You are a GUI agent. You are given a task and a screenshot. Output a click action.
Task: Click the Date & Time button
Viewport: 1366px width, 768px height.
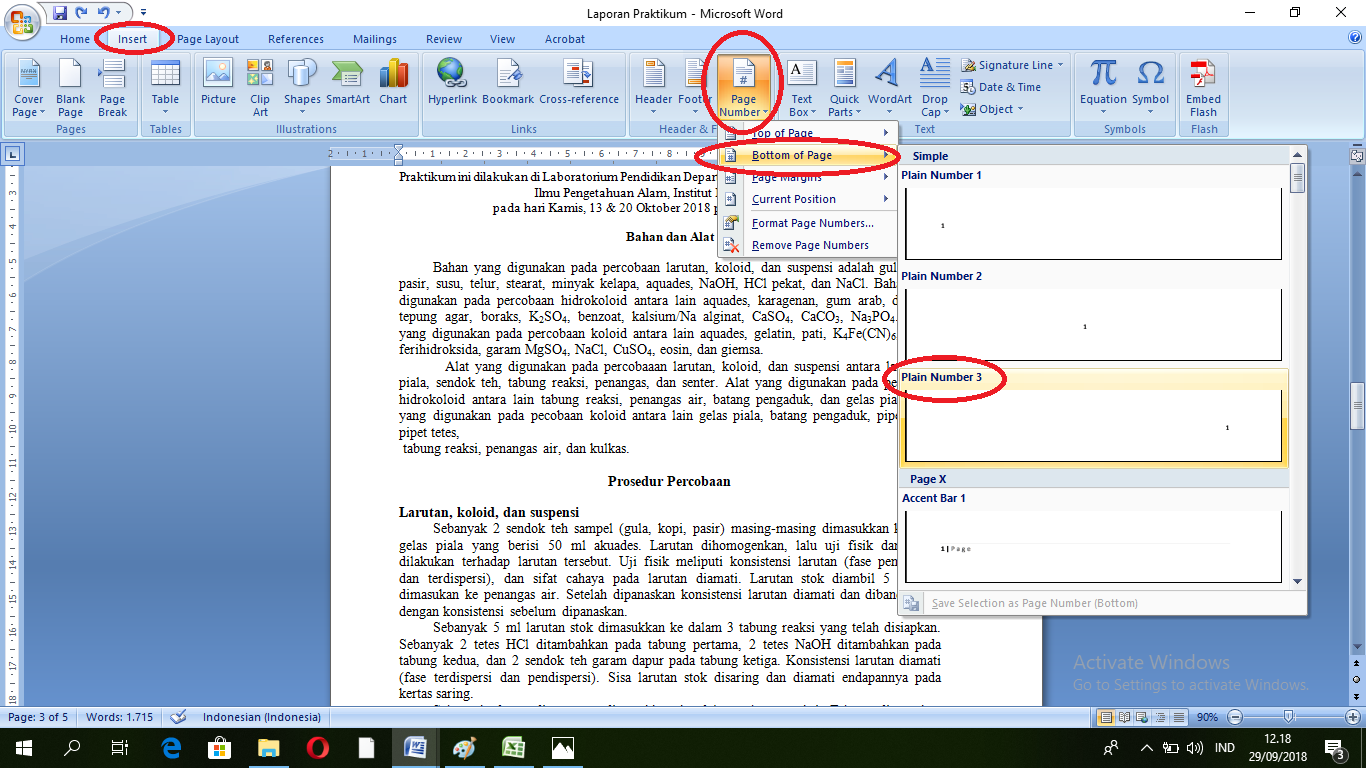pyautogui.click(x=1001, y=87)
